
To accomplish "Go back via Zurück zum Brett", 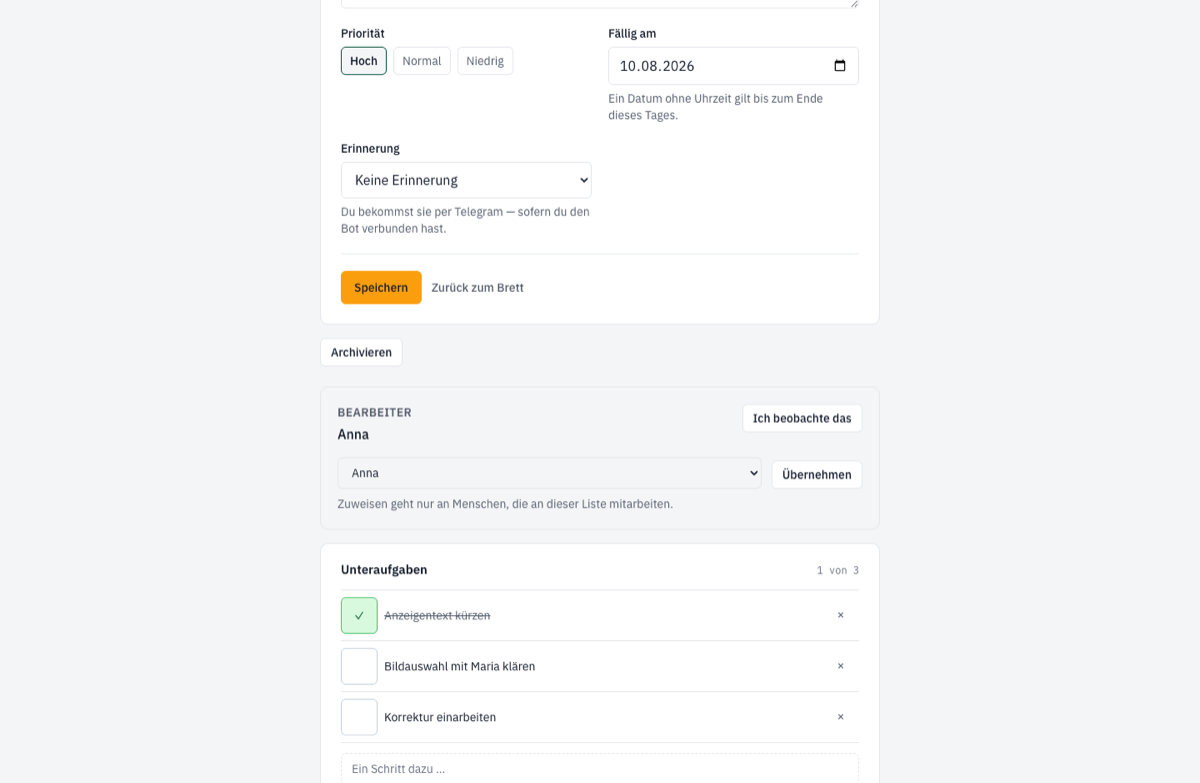I will click(478, 288).
